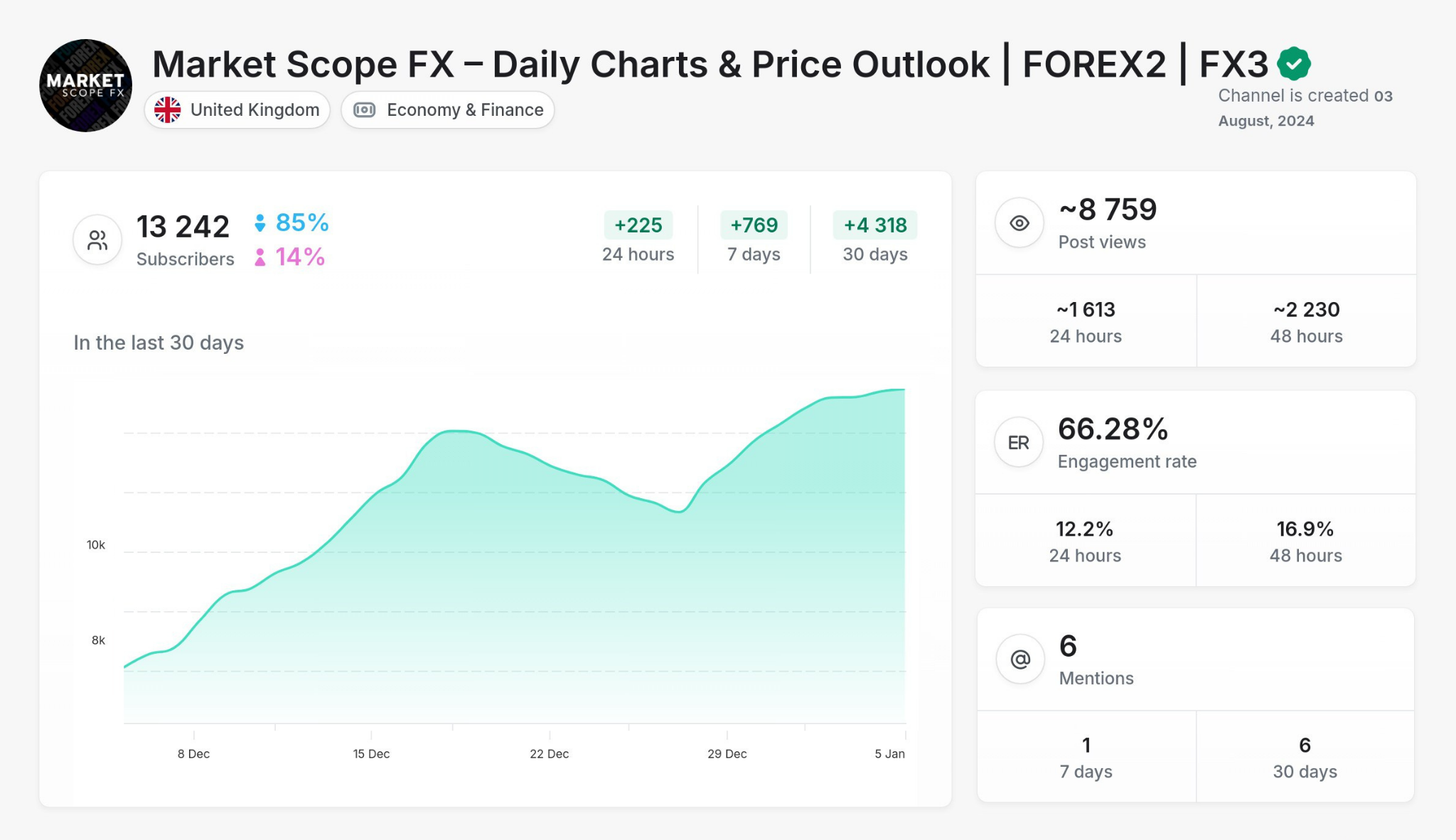Expand the +4 318 30 days stat
This screenshot has height=840, width=1456.
[x=874, y=238]
